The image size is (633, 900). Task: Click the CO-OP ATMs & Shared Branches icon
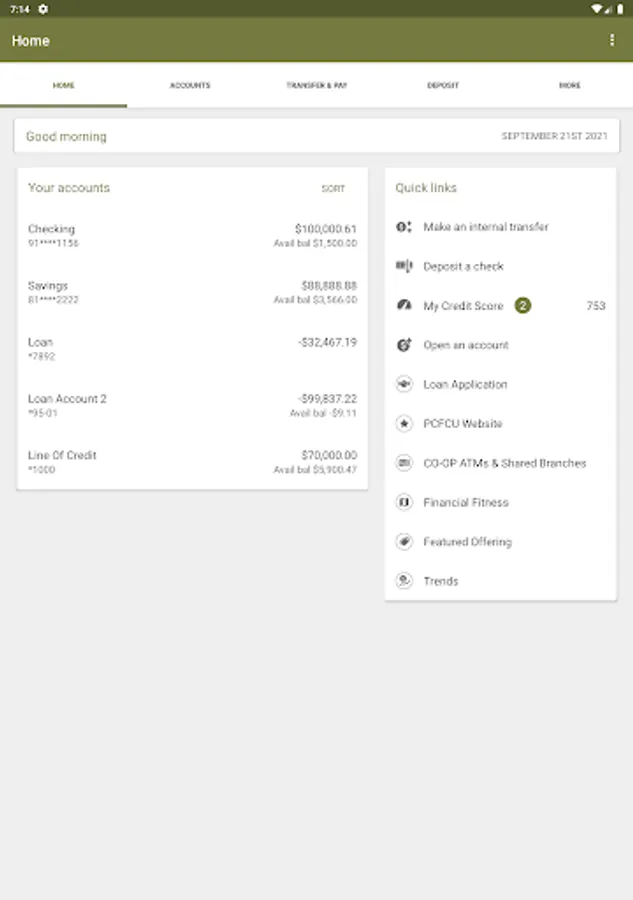tap(404, 463)
